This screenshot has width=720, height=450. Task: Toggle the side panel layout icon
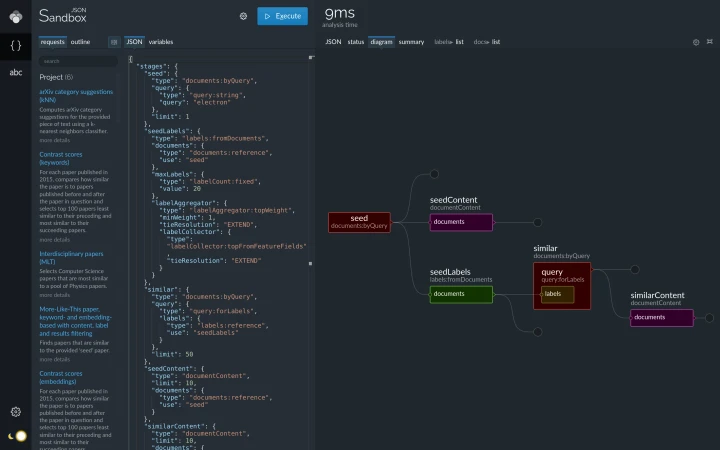(114, 42)
